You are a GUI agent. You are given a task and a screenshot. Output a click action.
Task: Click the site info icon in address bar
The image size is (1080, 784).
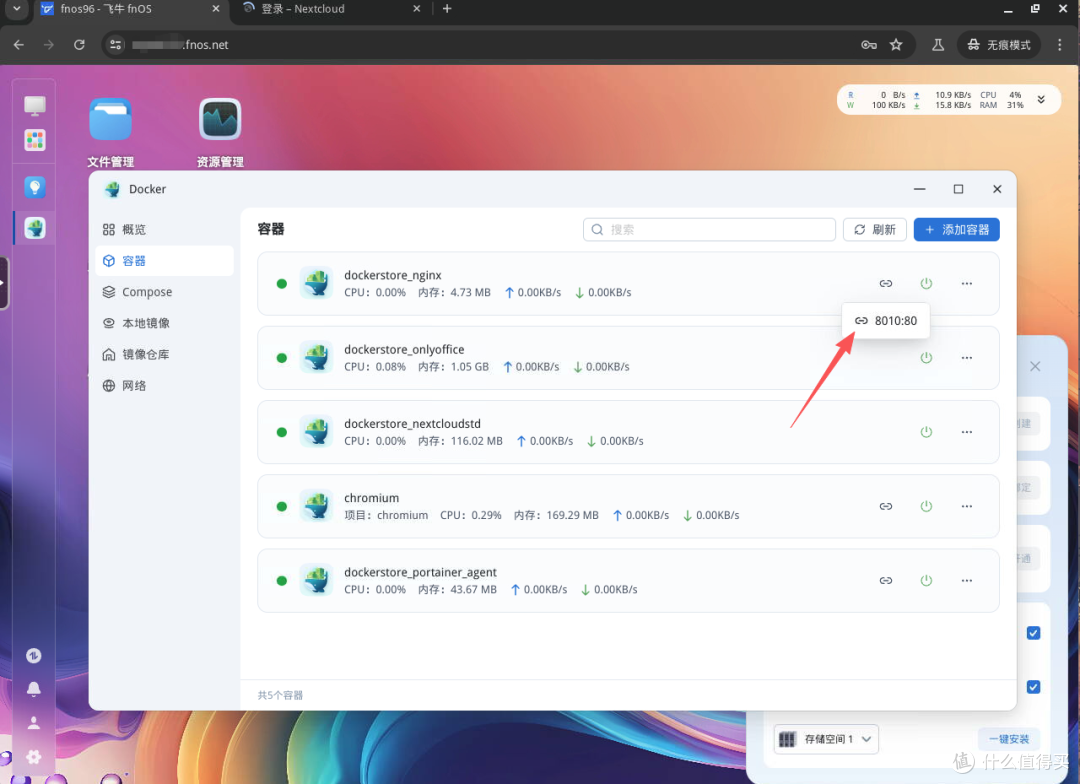click(116, 45)
